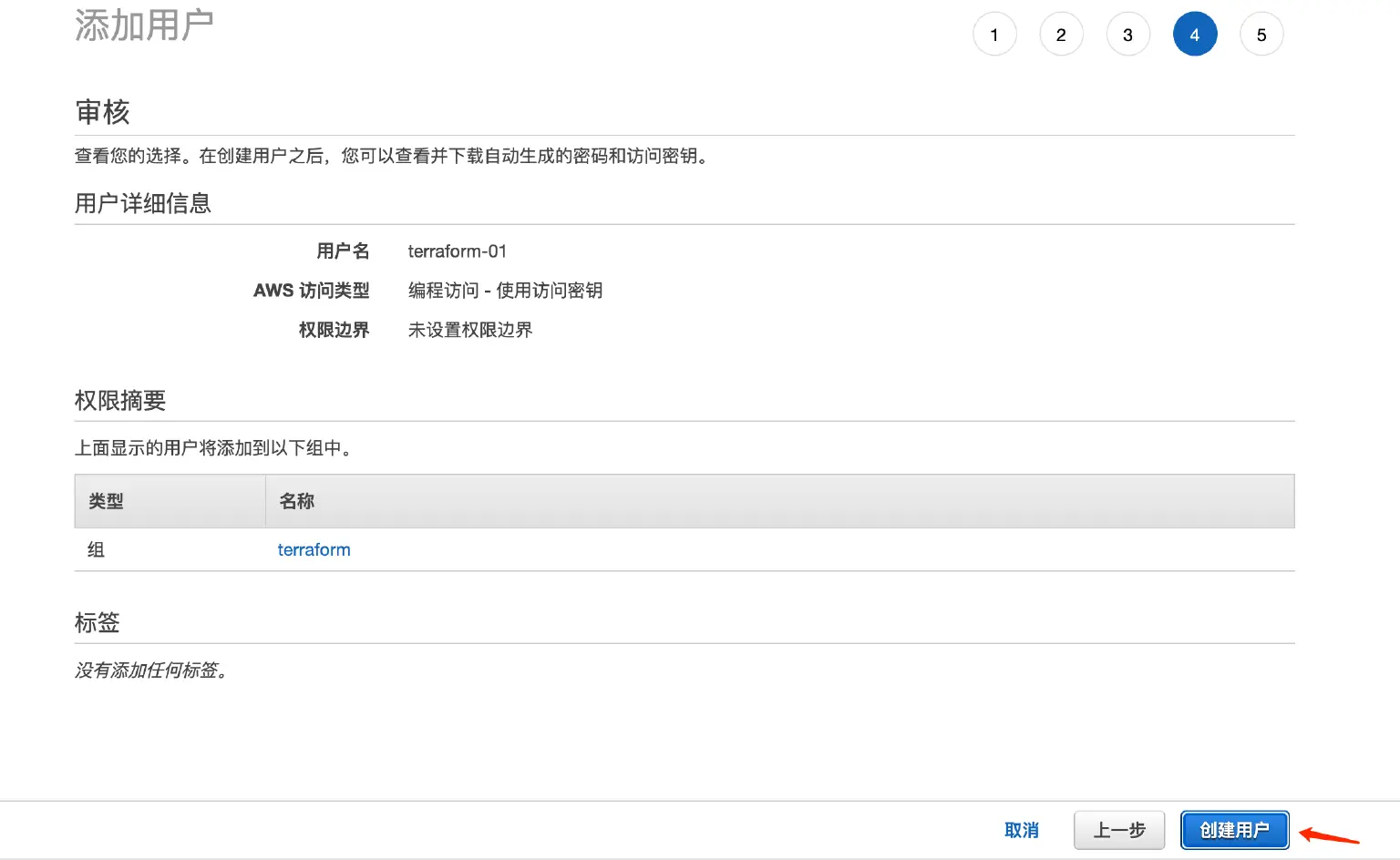Click the 名称 column header

[x=295, y=501]
